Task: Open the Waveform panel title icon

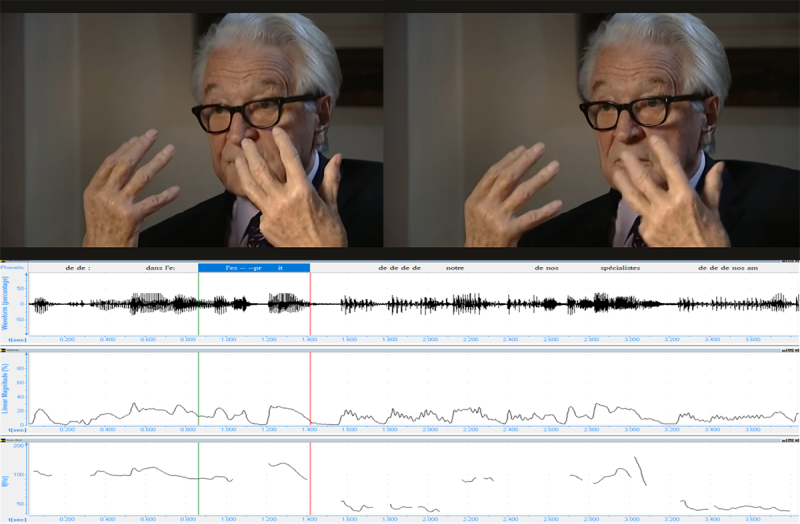Action: click(x=3, y=262)
